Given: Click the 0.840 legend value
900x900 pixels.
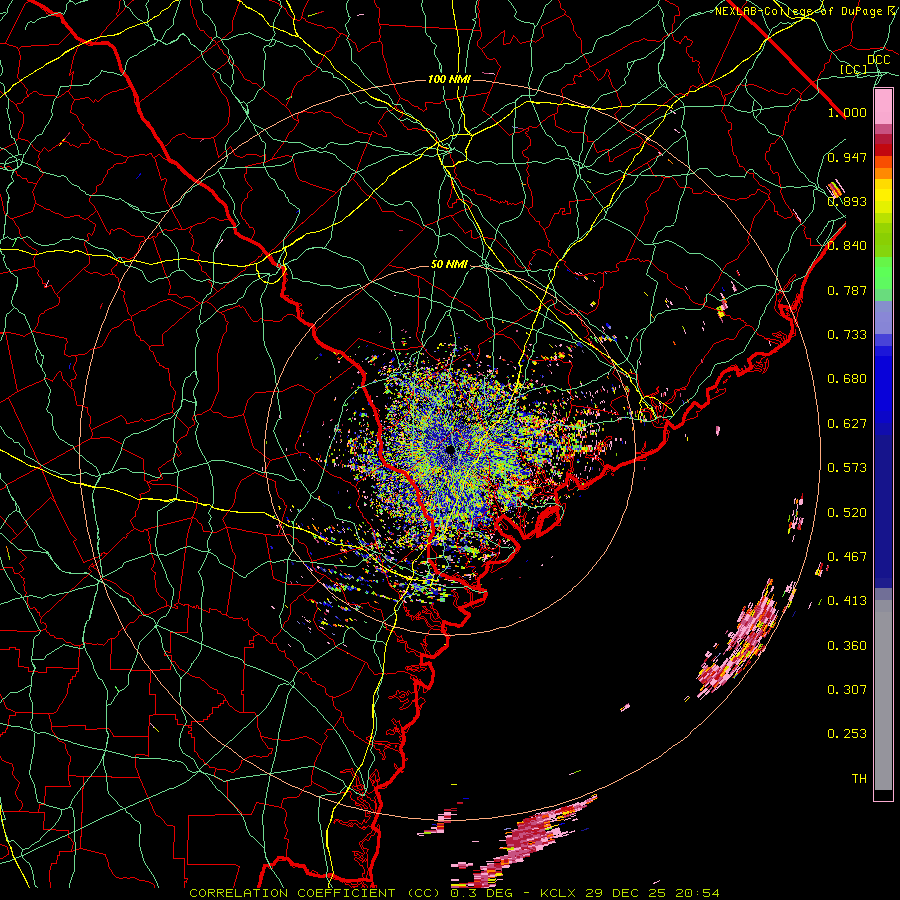Looking at the screenshot, I should [x=847, y=246].
